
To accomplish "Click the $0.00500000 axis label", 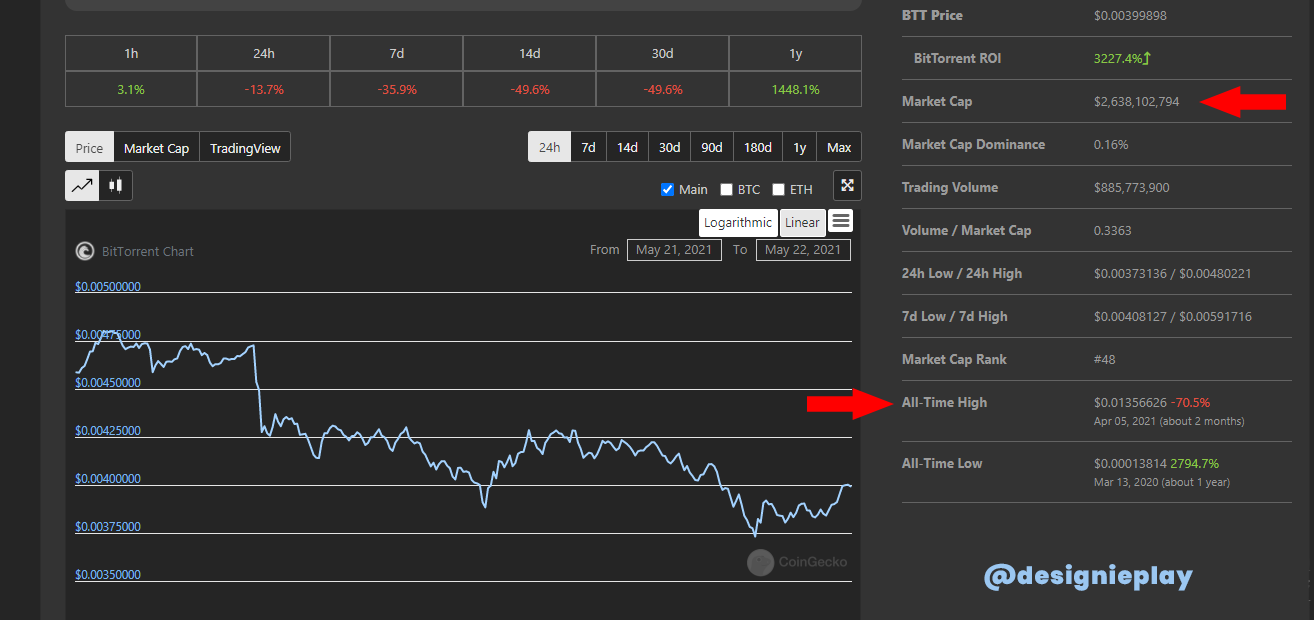I will click(108, 287).
